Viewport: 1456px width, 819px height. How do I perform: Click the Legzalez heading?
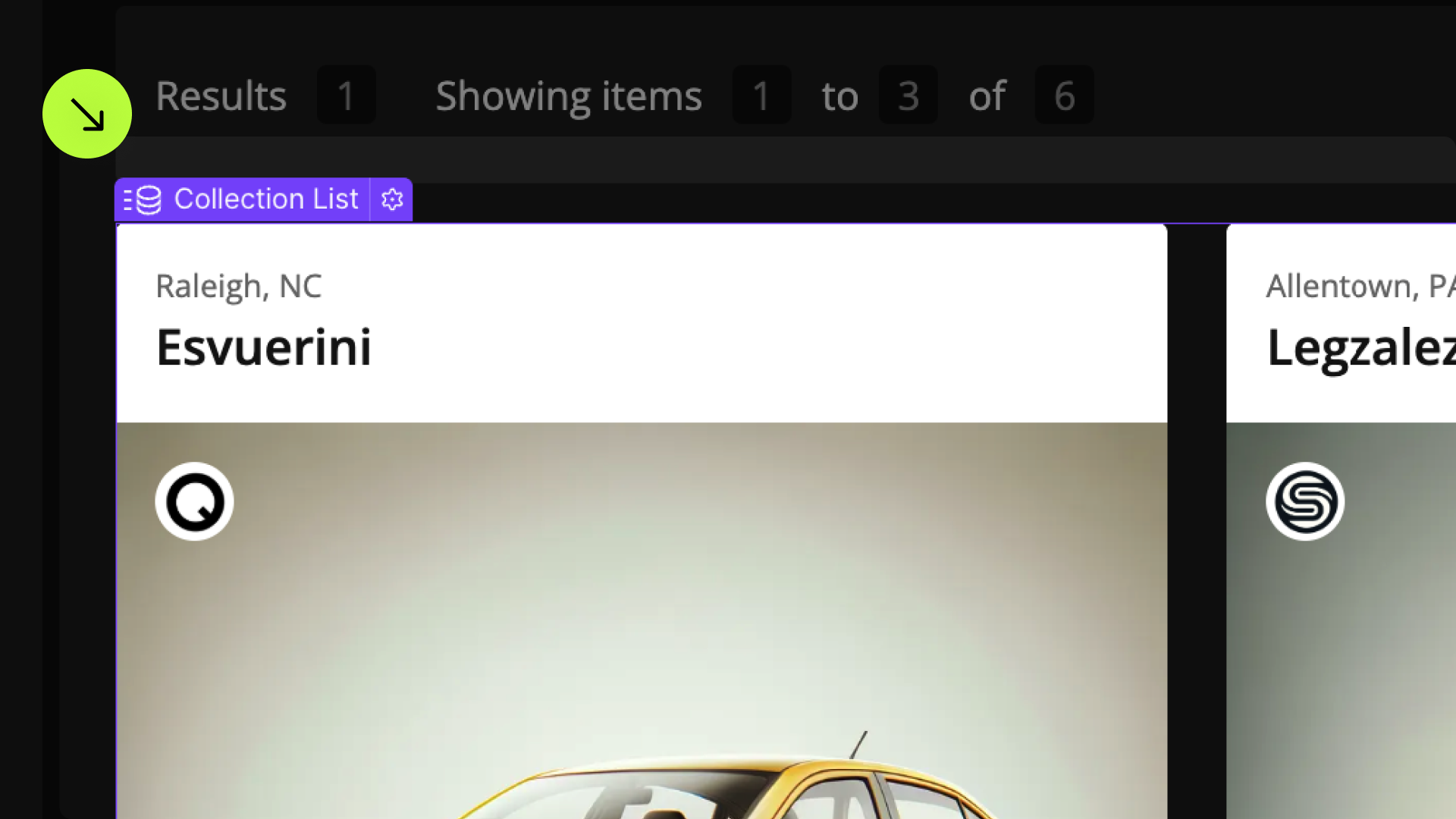point(1361,348)
